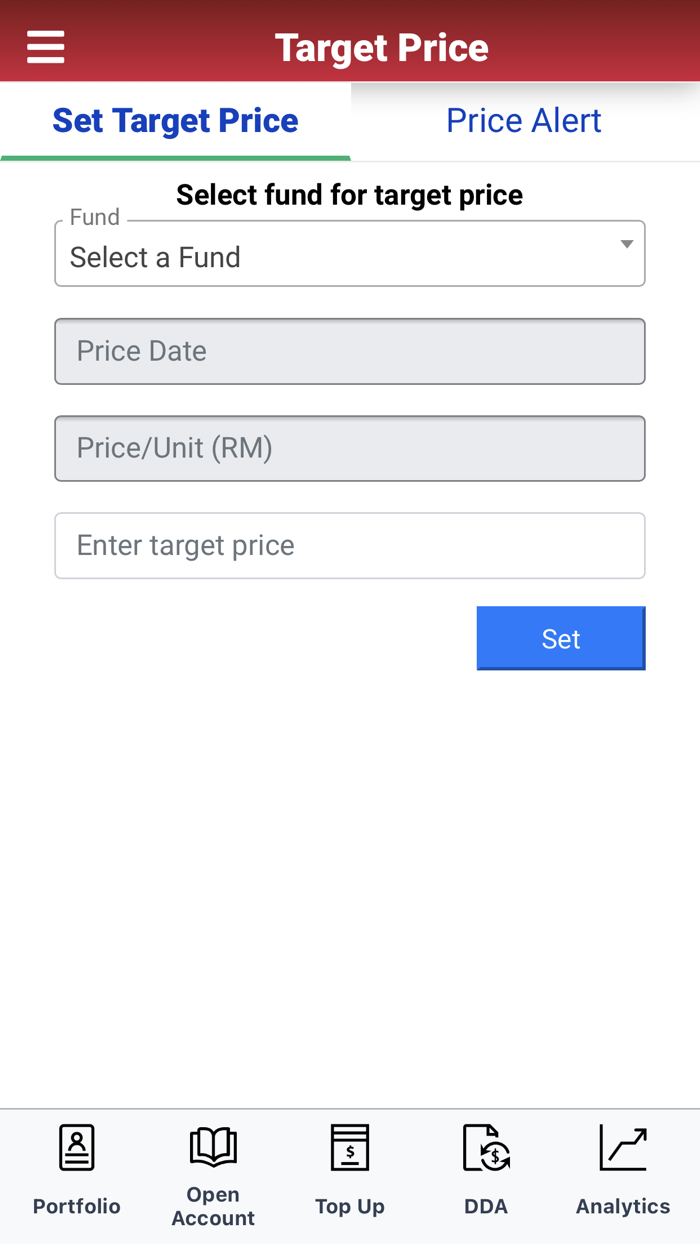This screenshot has width=700, height=1244.
Task: Tap the Target Price header title
Action: coord(382,48)
